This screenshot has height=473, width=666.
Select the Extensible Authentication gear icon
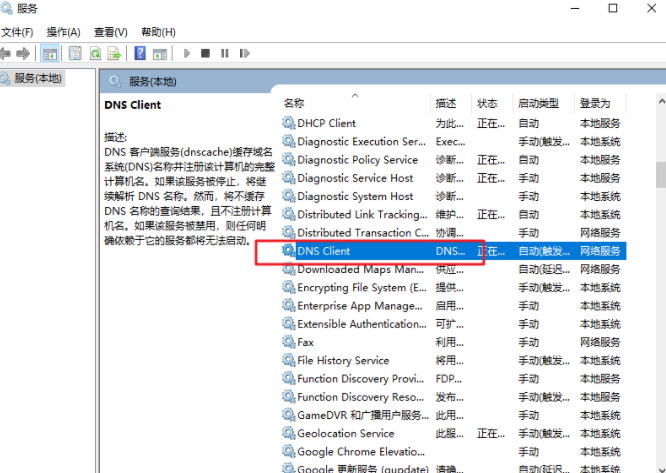coord(289,324)
